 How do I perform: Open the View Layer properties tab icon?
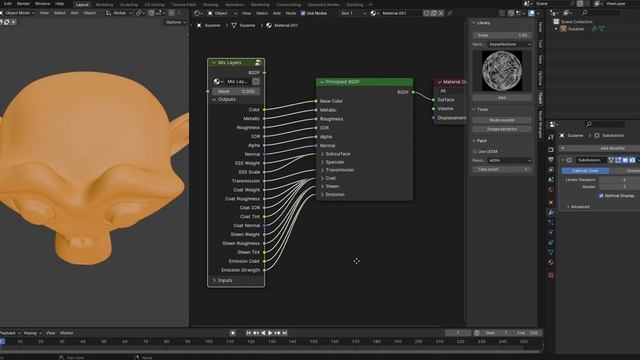tap(551, 169)
